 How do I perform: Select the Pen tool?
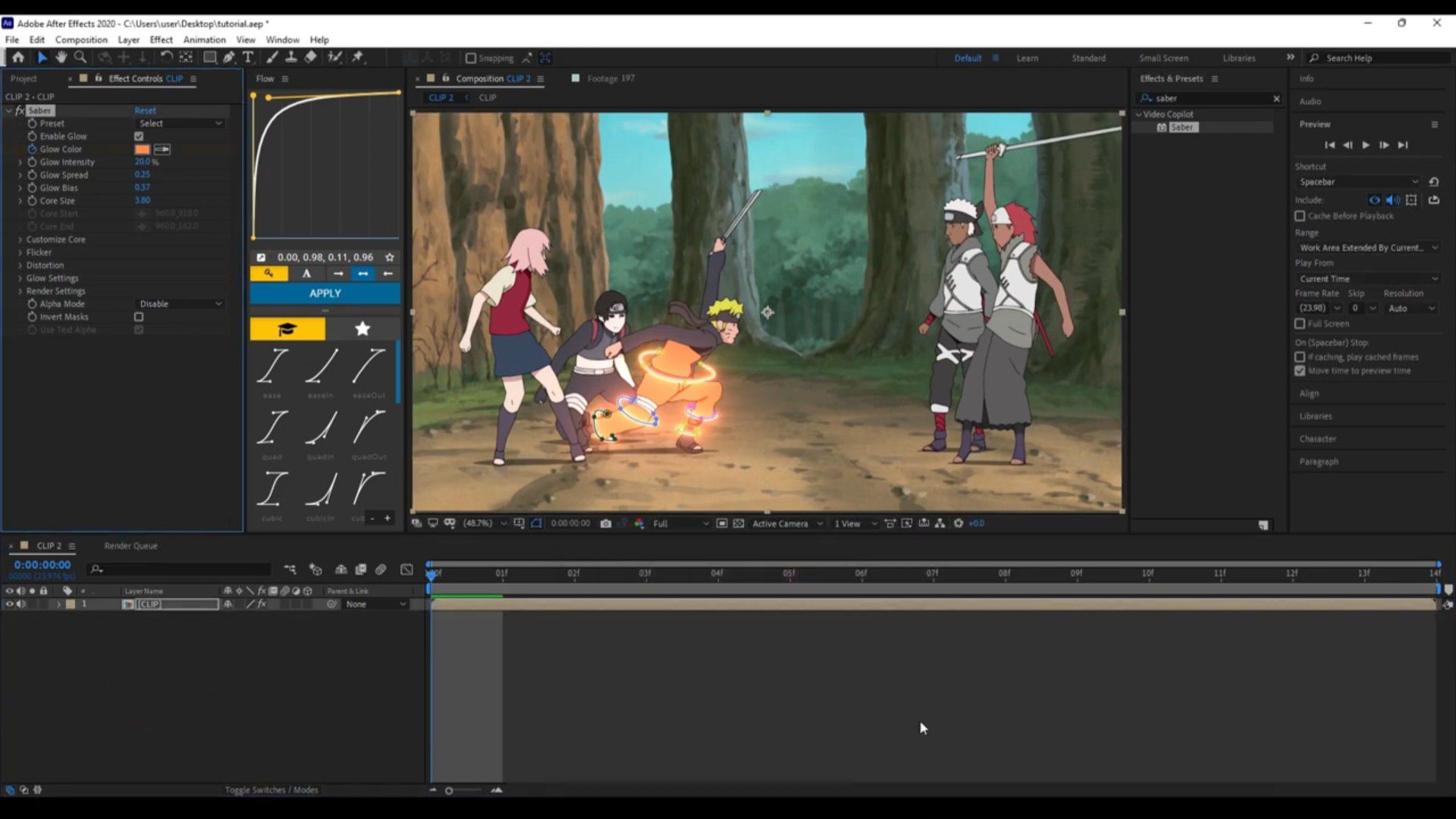229,58
